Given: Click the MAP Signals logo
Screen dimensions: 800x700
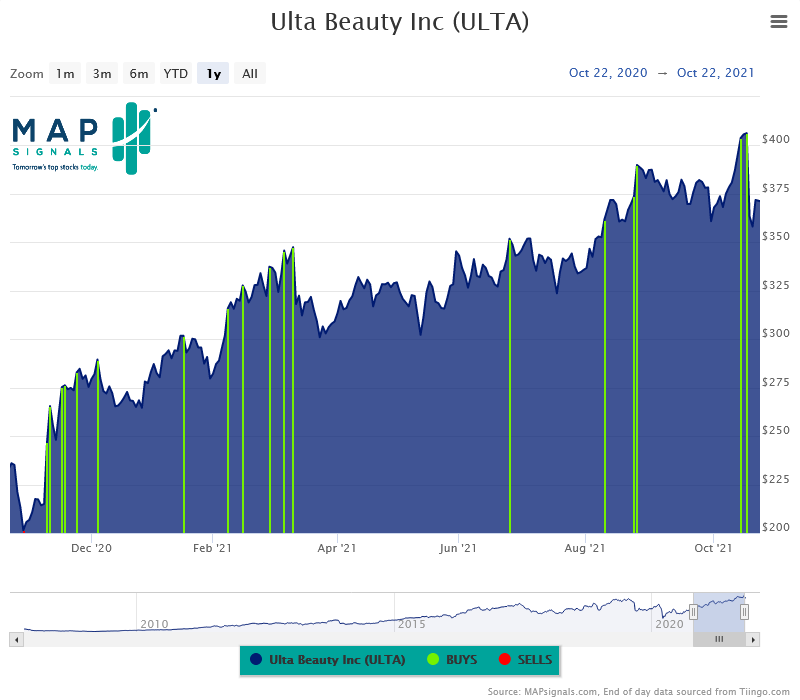Looking at the screenshot, I should coord(84,138).
